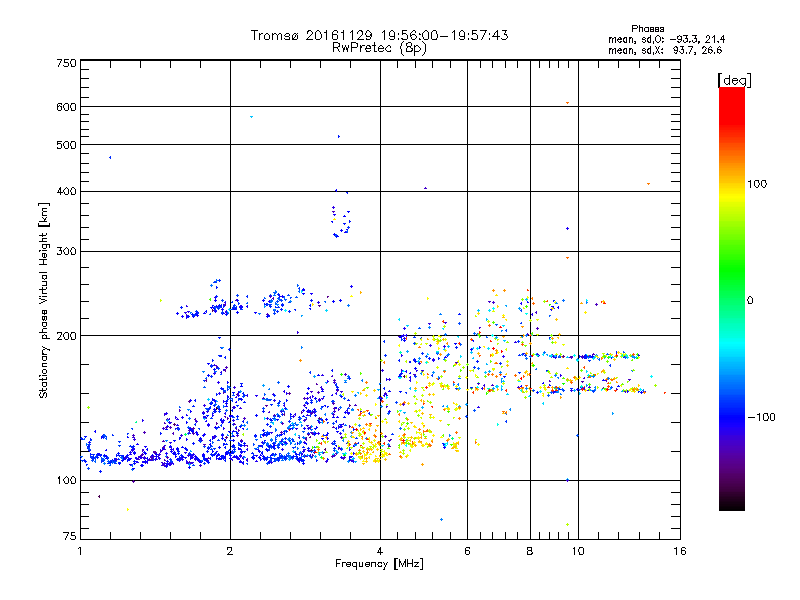Click the '750' y-axis tick label
The image size is (800, 600).
(x=66, y=63)
